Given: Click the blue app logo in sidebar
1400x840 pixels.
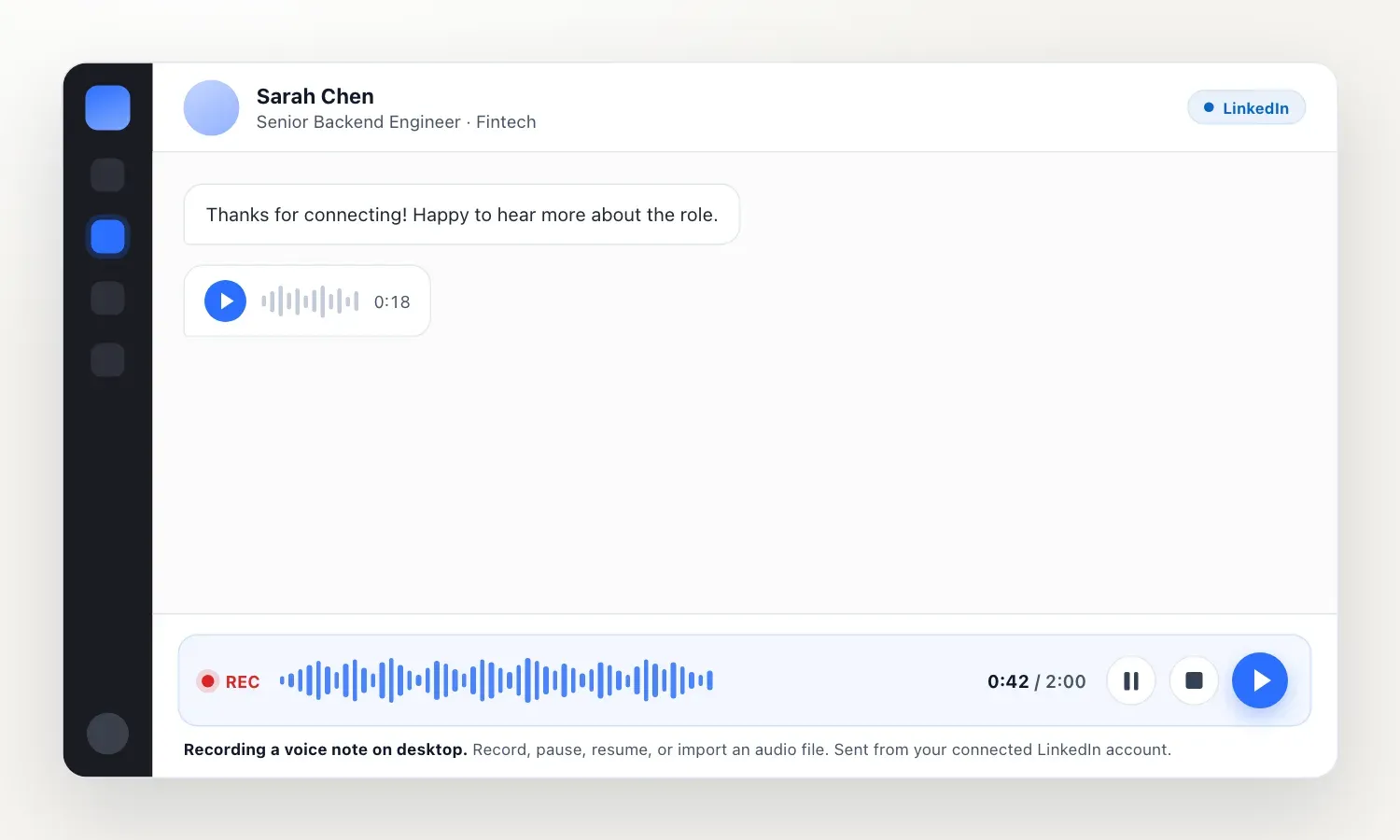Looking at the screenshot, I should [x=107, y=107].
